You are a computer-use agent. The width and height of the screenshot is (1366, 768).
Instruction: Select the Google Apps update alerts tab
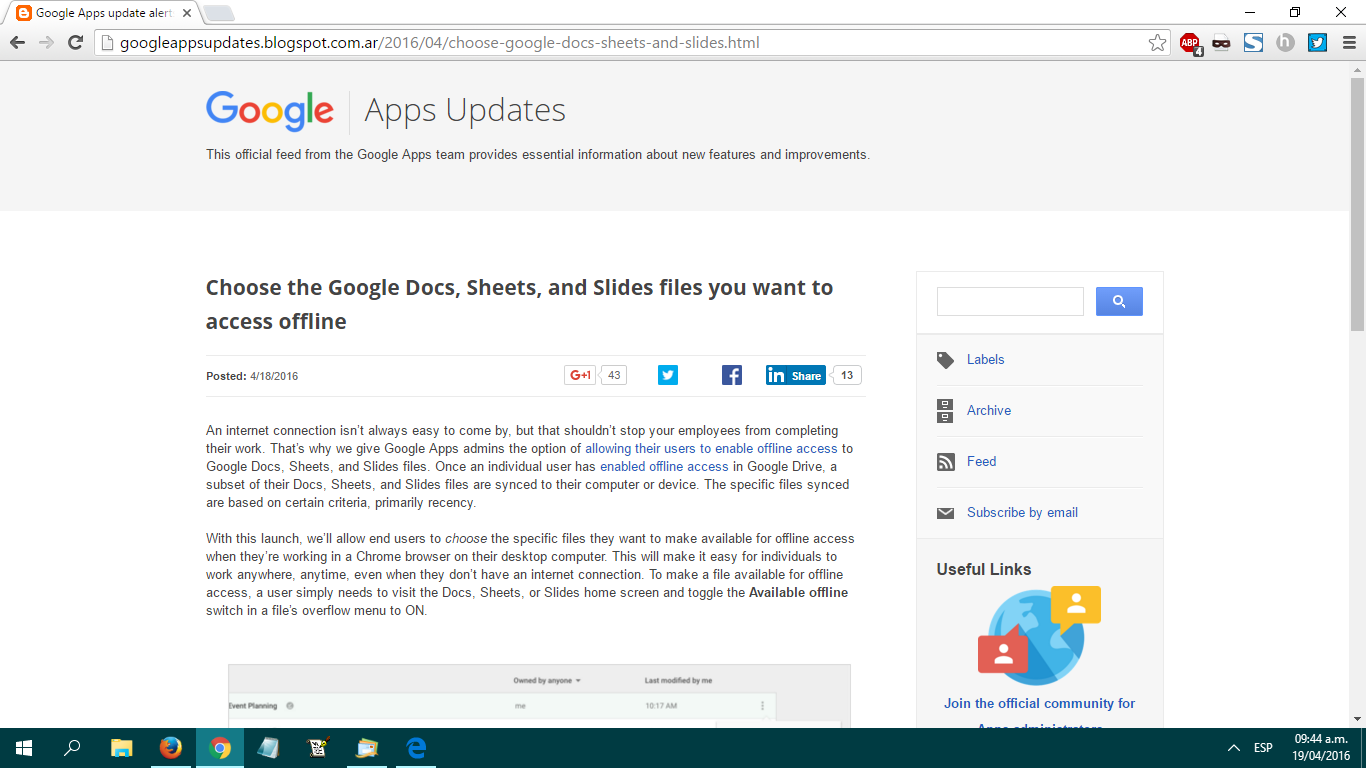pyautogui.click(x=101, y=13)
